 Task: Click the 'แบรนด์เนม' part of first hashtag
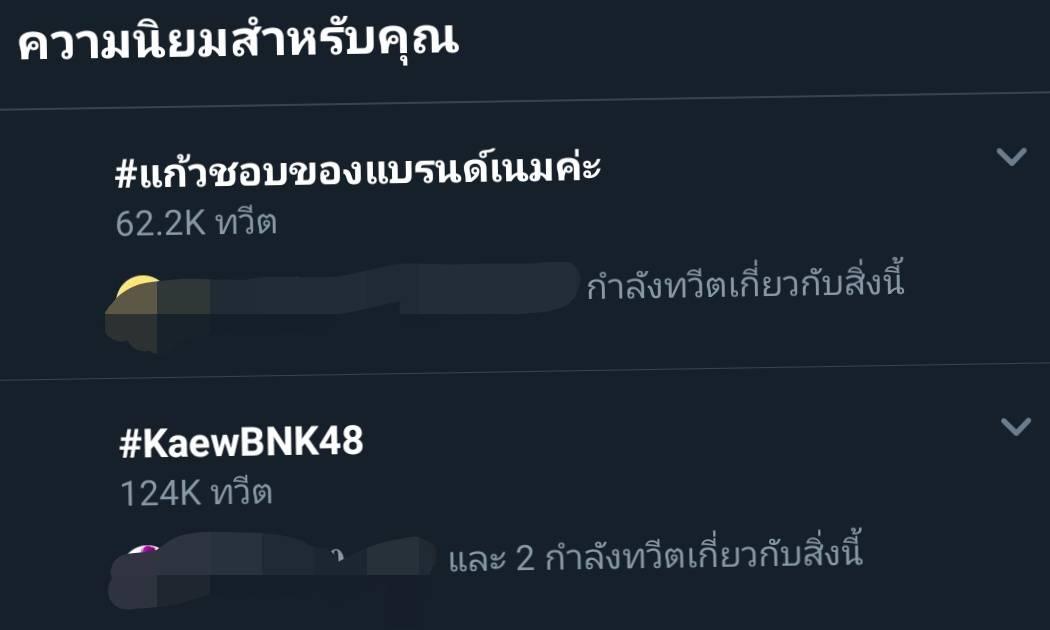[433, 169]
